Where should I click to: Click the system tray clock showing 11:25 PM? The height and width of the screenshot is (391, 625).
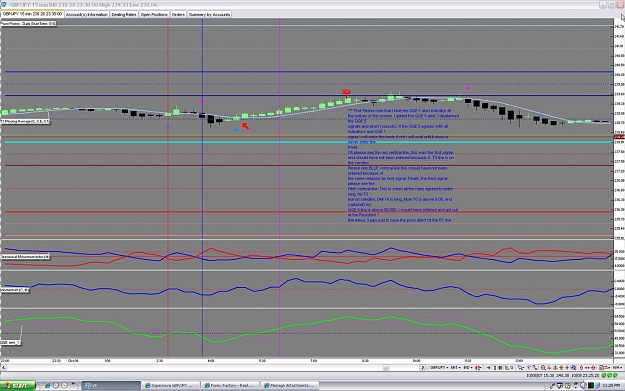tap(611, 385)
